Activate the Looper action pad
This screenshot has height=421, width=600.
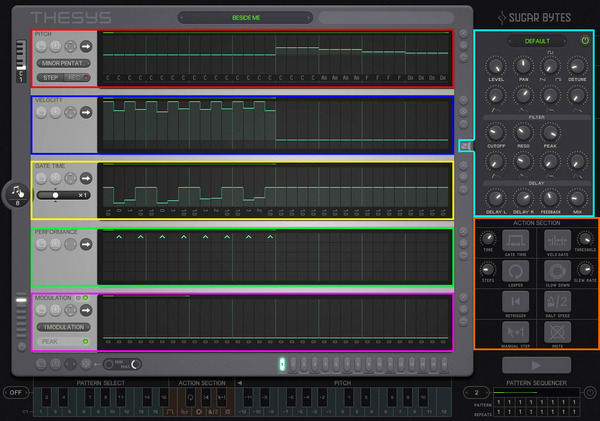515,271
